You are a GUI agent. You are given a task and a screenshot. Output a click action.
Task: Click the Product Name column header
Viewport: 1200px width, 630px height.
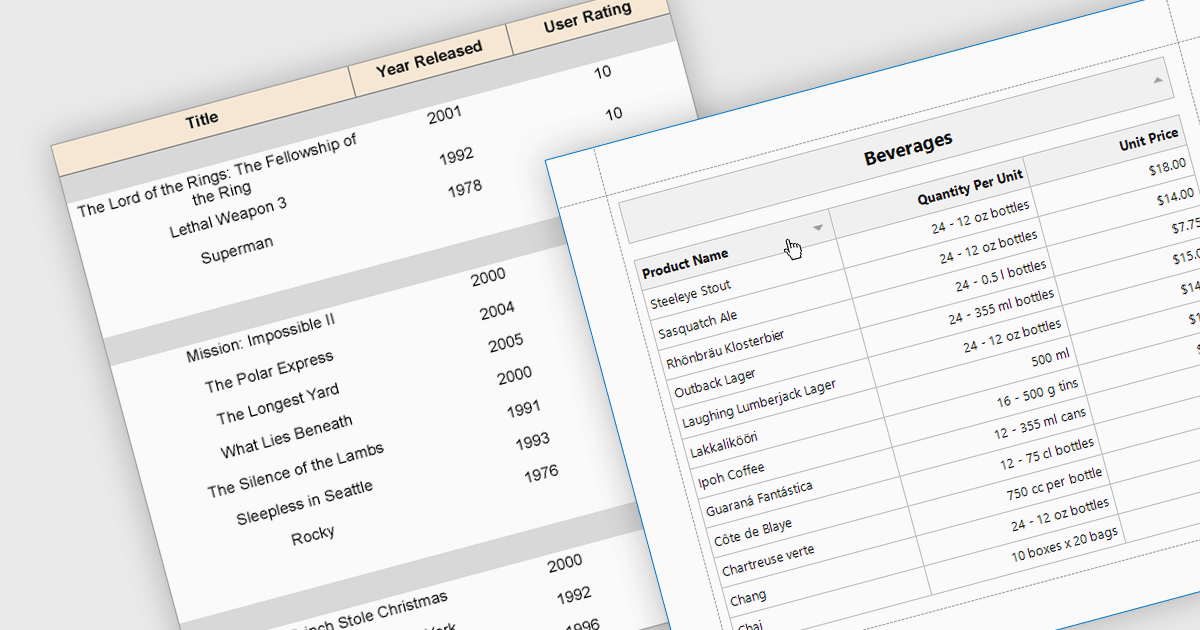pos(685,264)
